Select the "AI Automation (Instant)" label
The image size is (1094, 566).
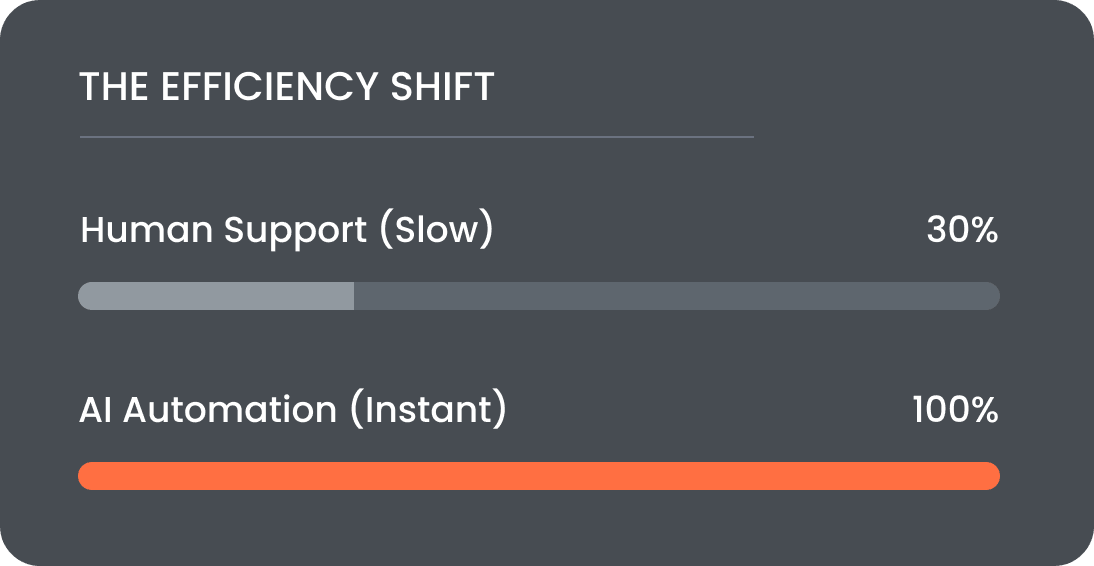293,410
